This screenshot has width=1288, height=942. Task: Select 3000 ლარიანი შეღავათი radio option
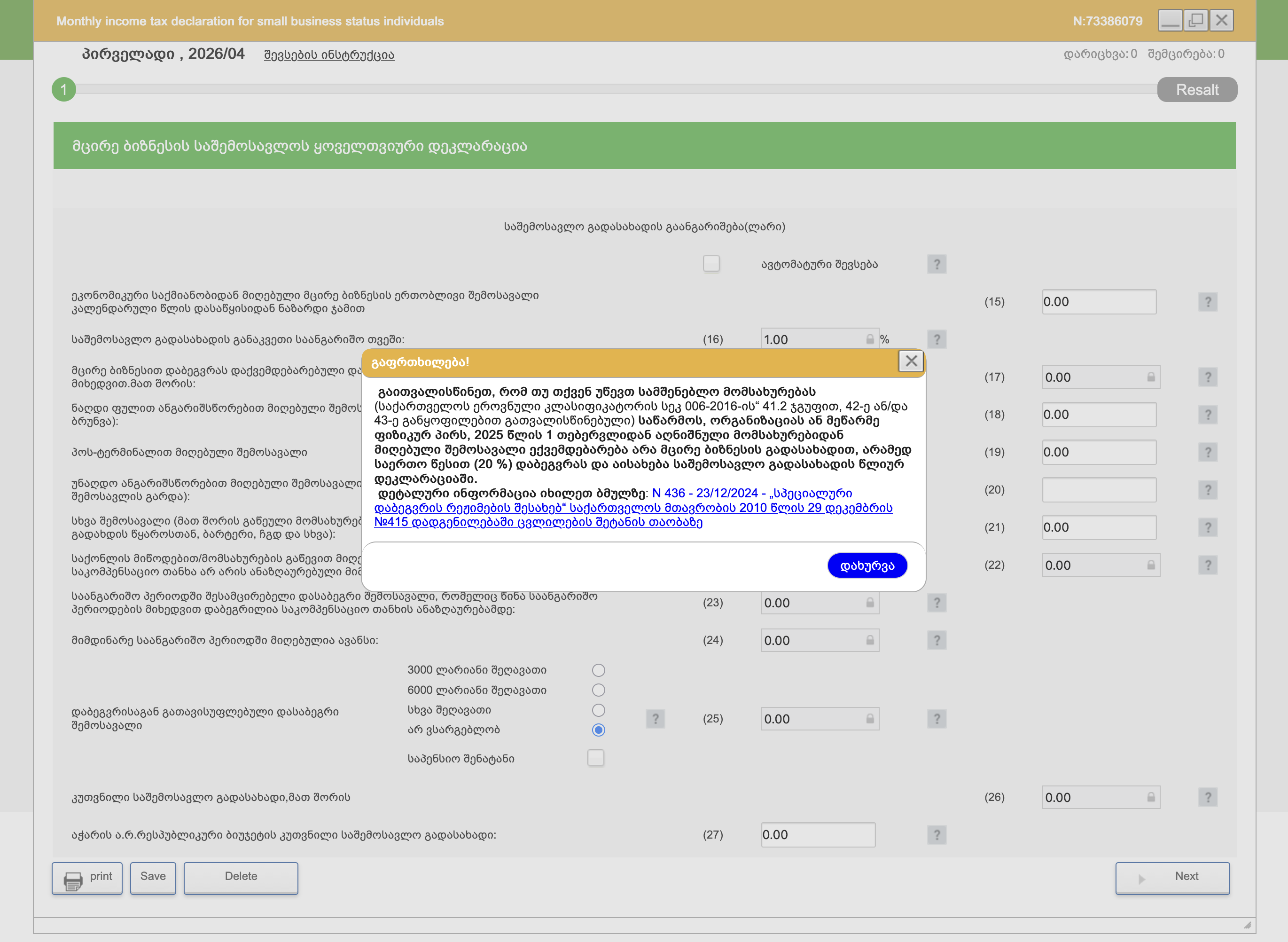[598, 670]
